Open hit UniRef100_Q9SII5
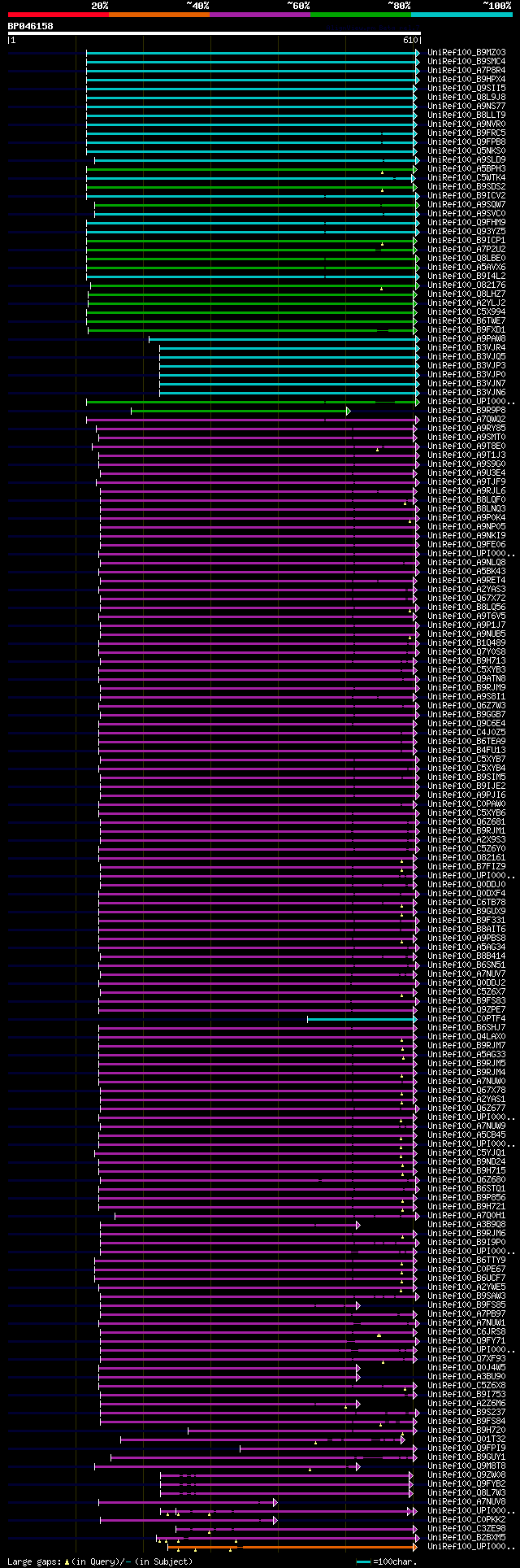 pos(468,88)
